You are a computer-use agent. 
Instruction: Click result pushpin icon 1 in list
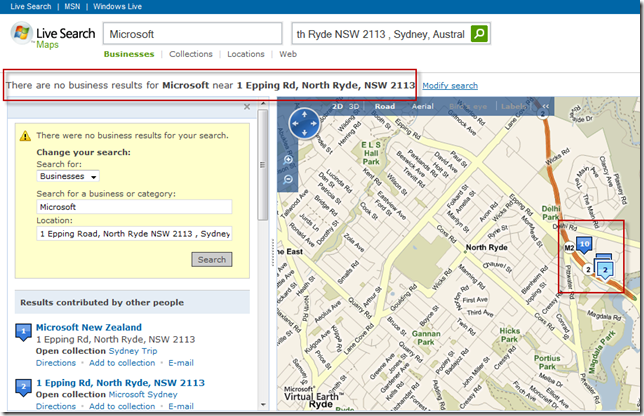(23, 332)
